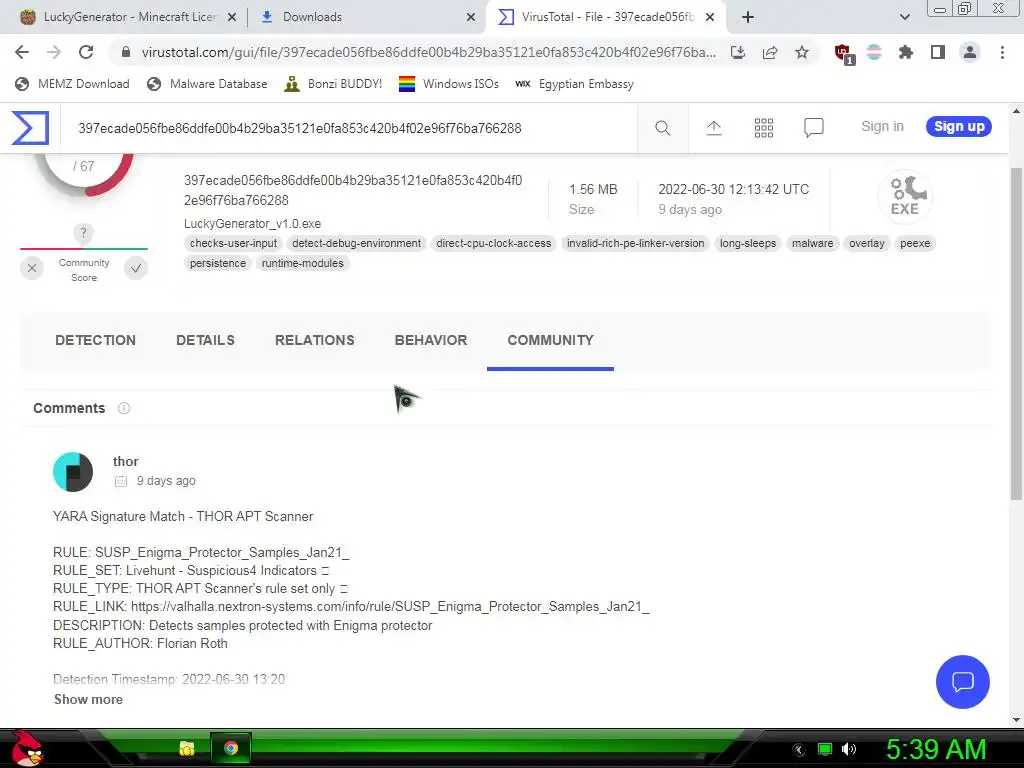Click the browser address bar URL
1024x768 pixels.
[x=428, y=52]
